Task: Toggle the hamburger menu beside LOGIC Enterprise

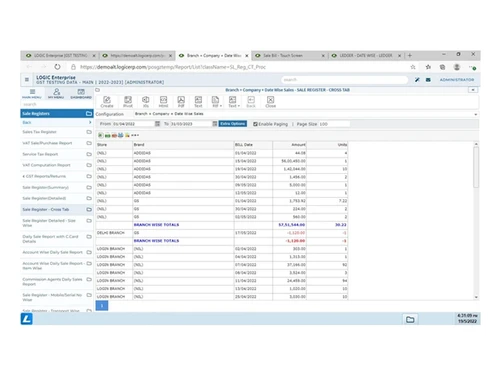Action: click(x=27, y=80)
